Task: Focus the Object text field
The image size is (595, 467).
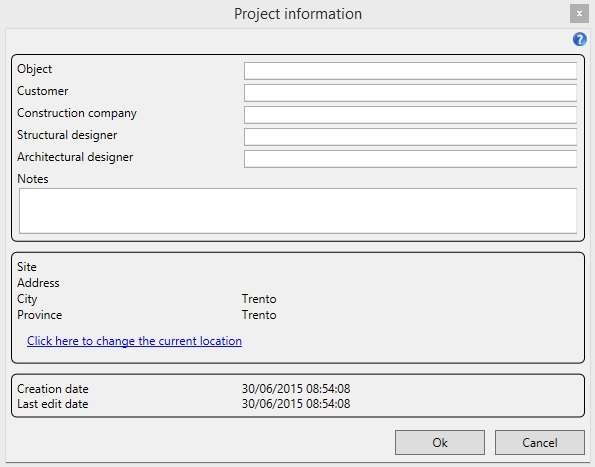Action: point(410,71)
